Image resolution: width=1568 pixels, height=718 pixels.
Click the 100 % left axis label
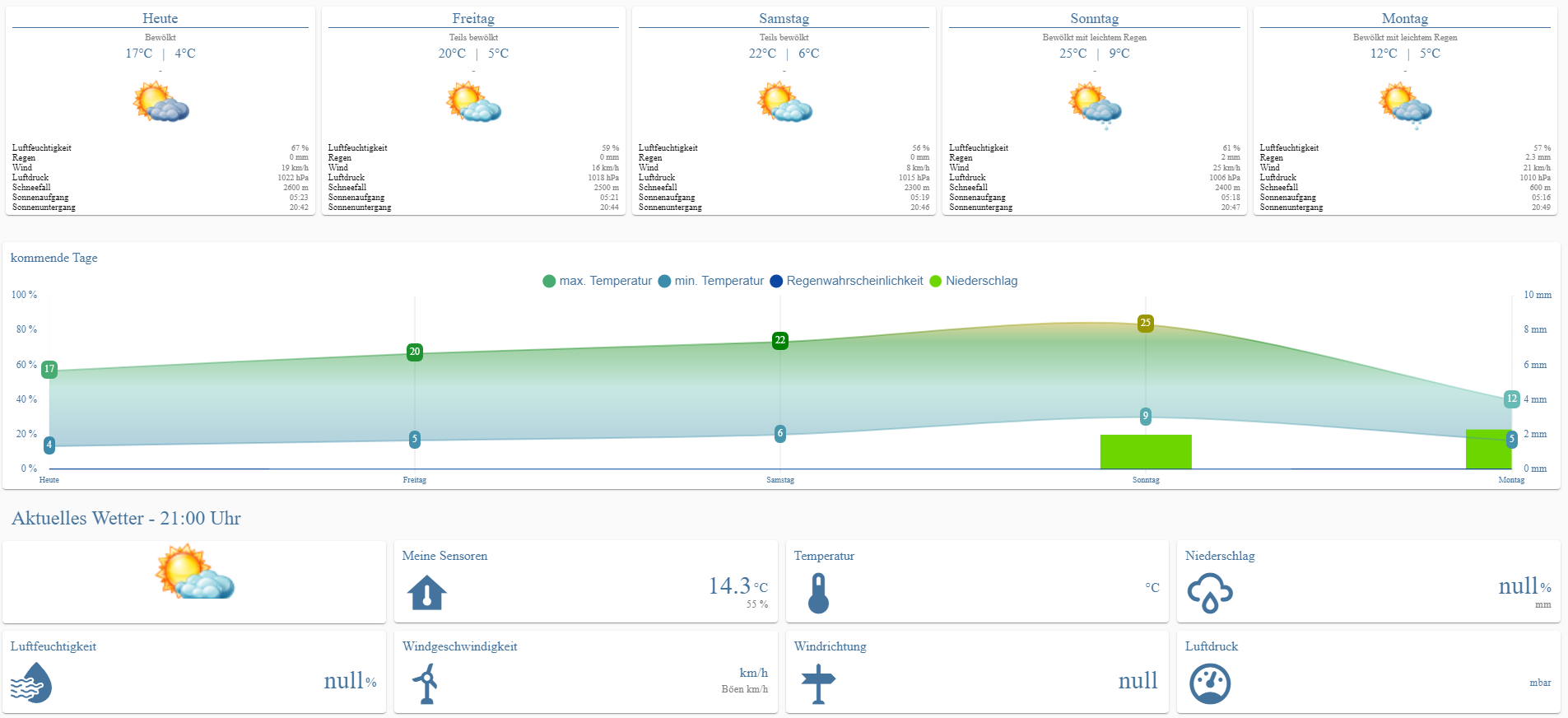pos(24,295)
